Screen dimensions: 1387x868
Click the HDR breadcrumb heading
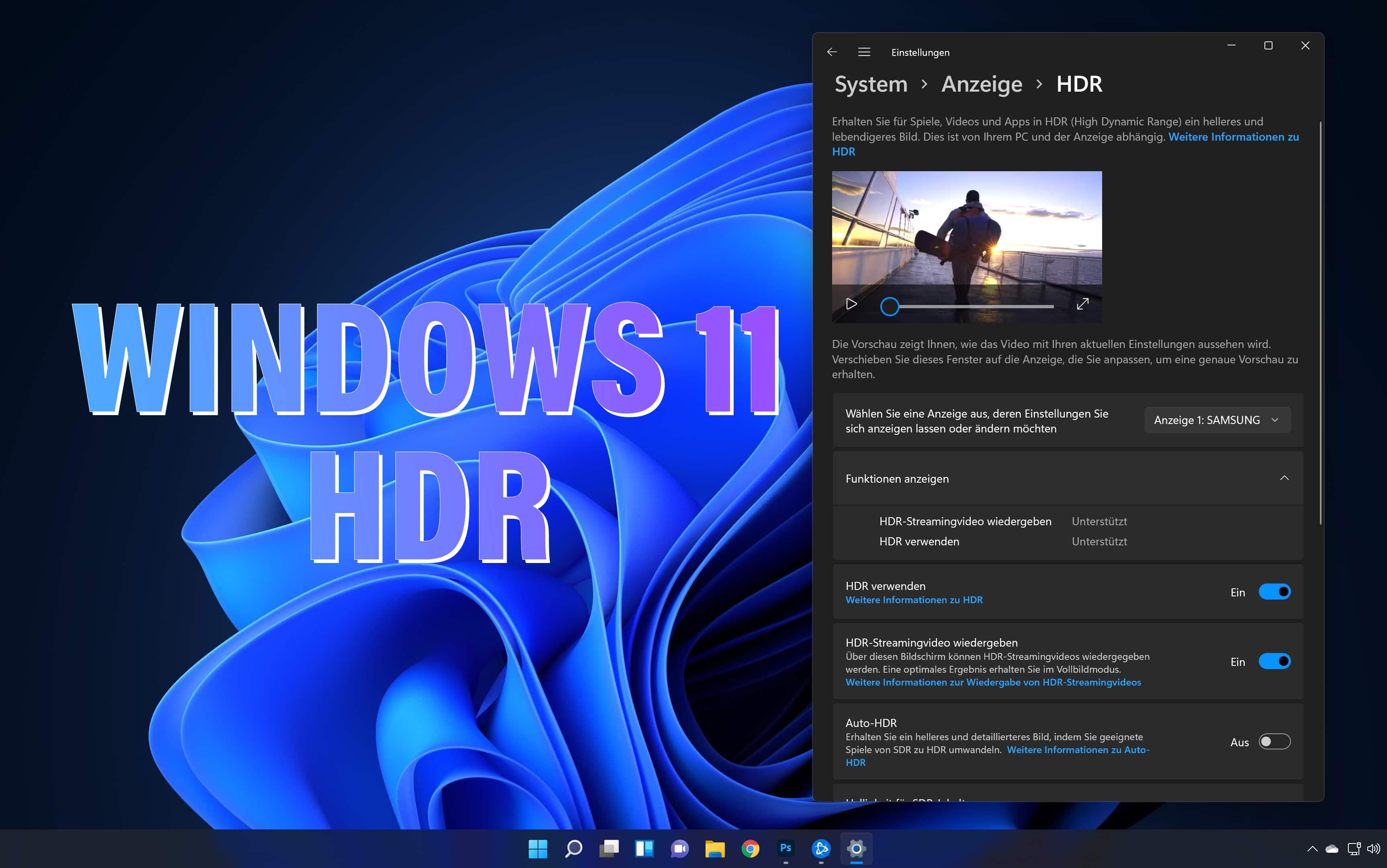tap(1079, 84)
